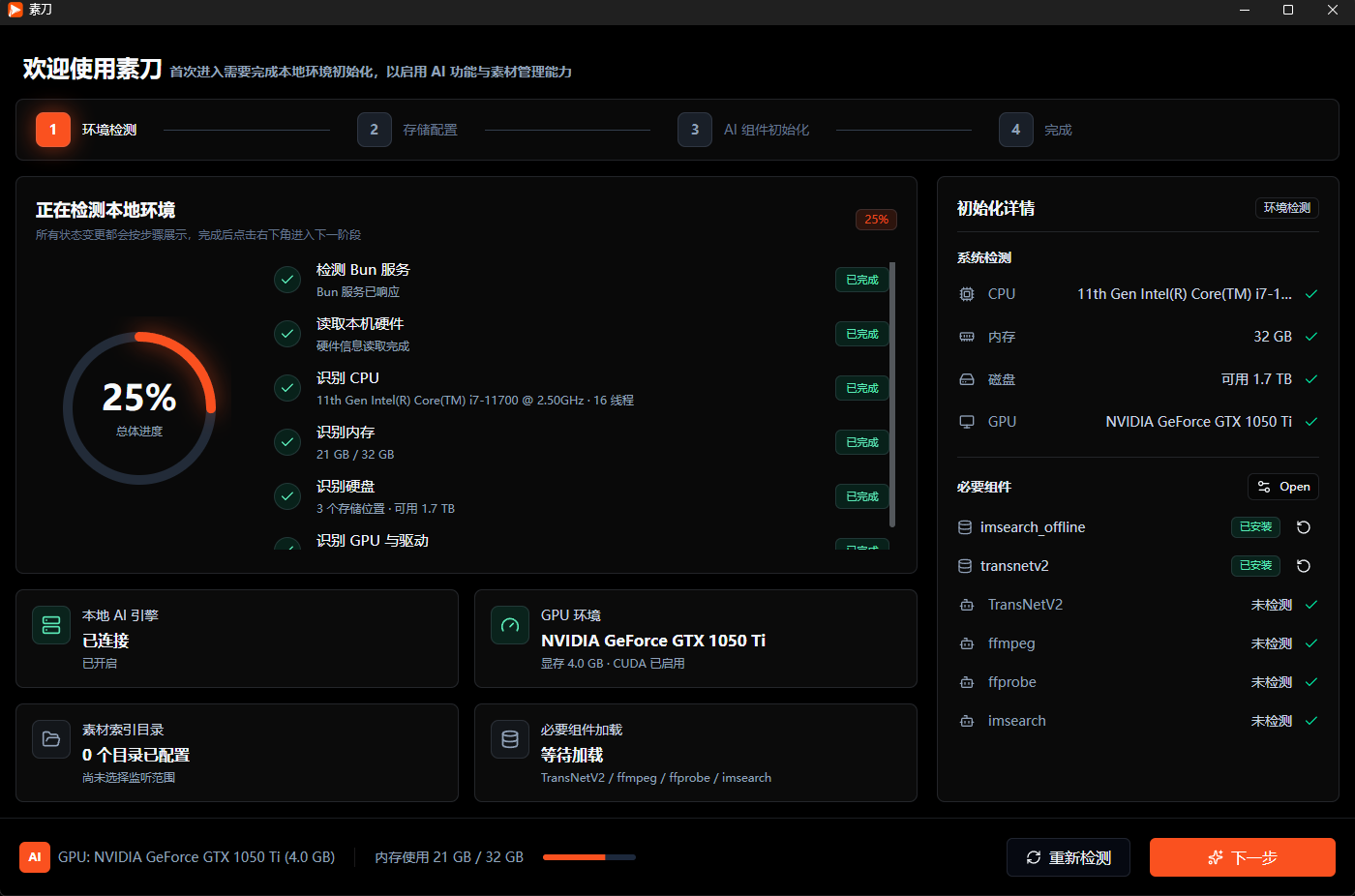
Task: Click the checkmark of 识别 CPU step
Action: click(x=287, y=388)
